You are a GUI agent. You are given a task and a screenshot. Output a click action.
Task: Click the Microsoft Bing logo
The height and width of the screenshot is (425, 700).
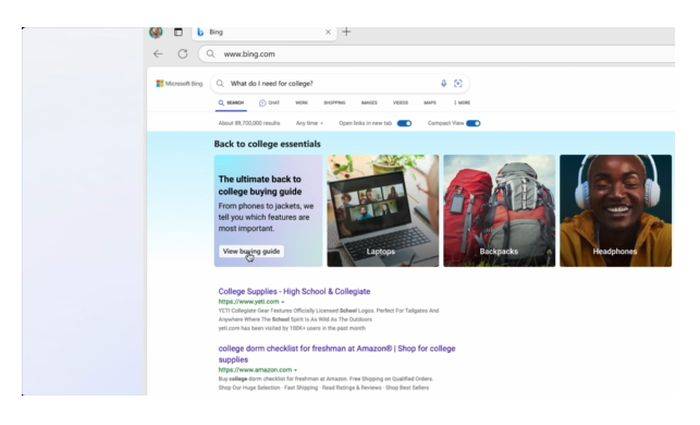point(179,83)
